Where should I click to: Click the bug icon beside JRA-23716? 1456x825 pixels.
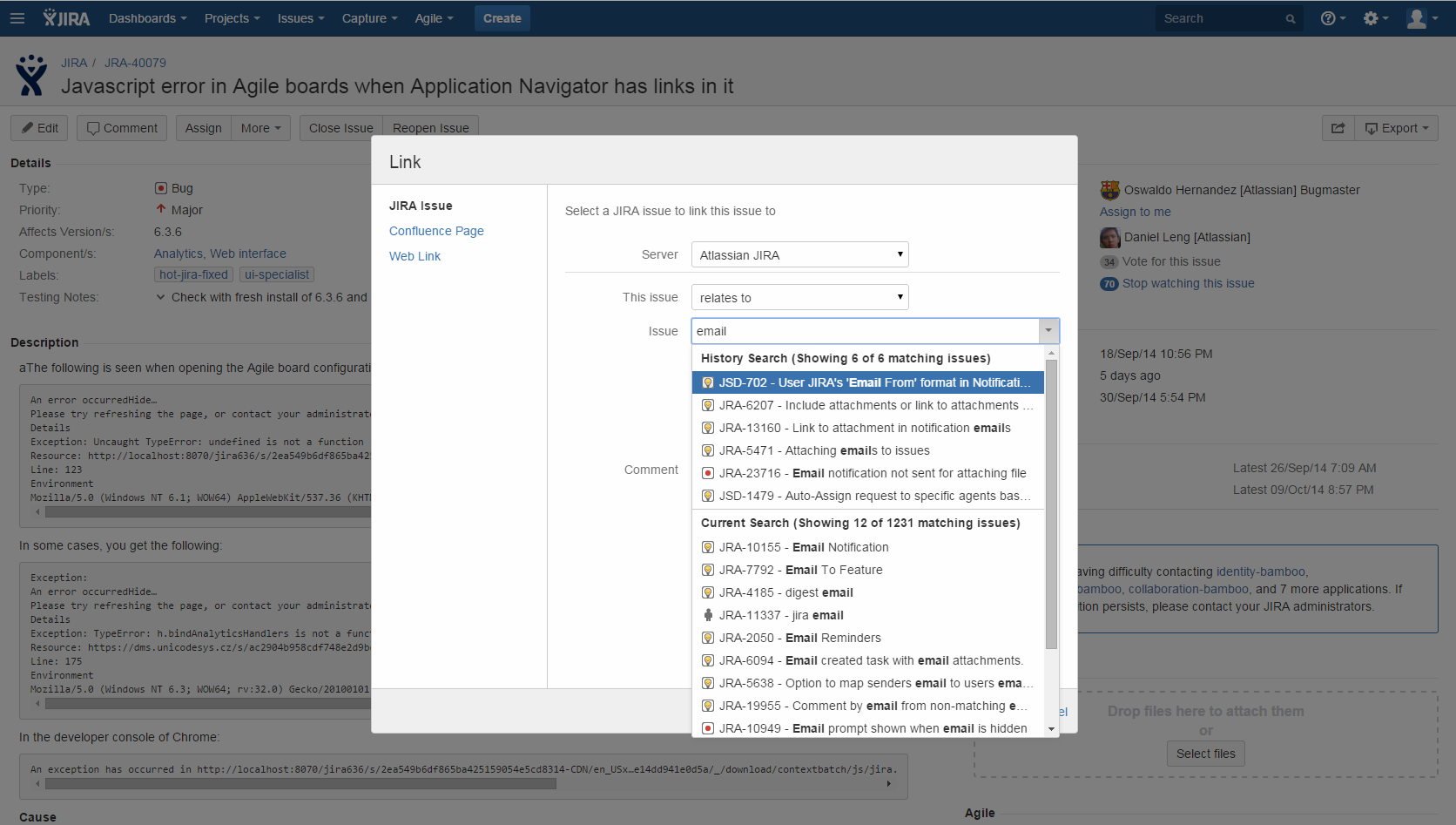pos(708,473)
